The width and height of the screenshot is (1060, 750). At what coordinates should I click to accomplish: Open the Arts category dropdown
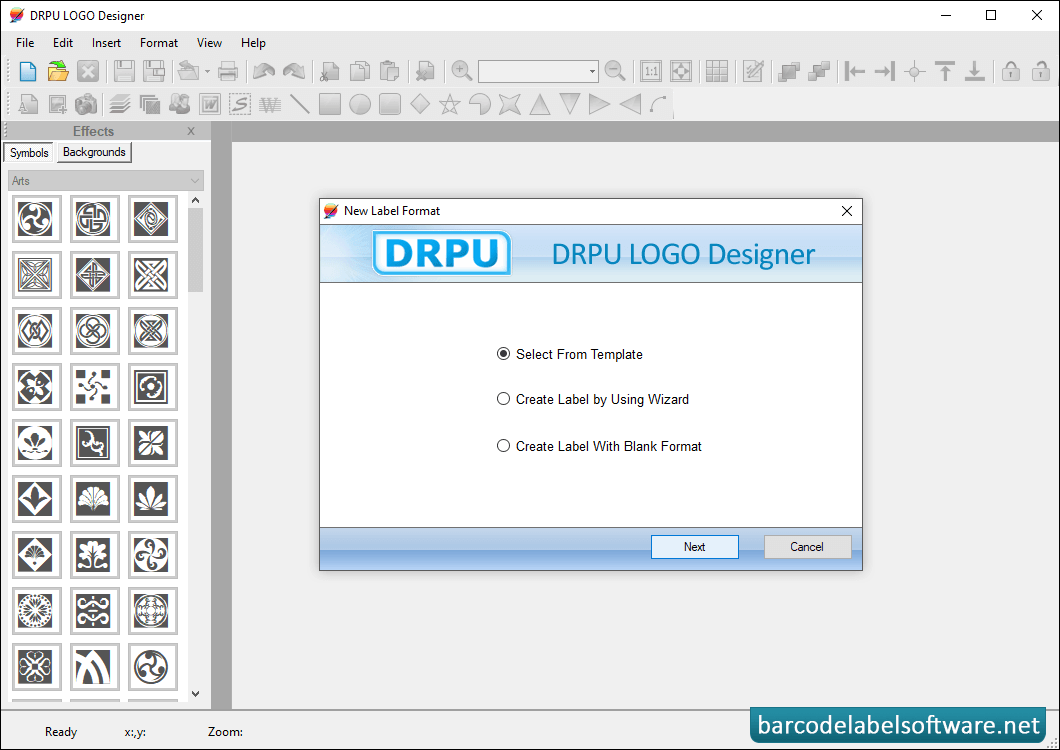105,181
